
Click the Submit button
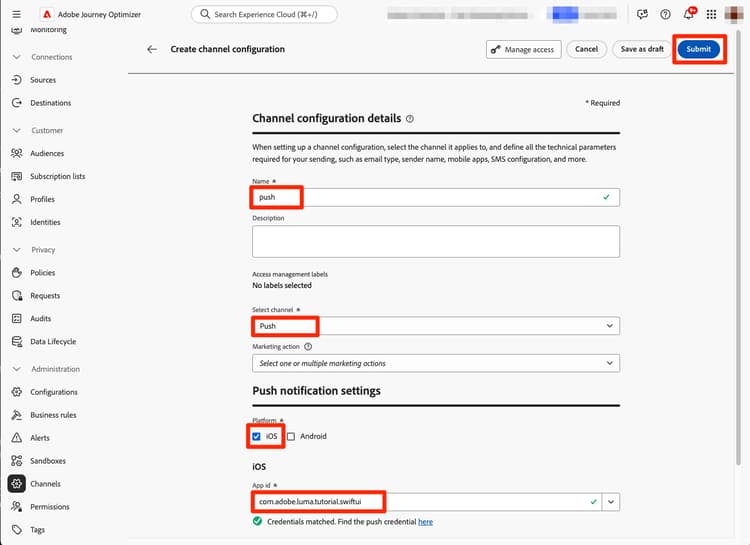tap(698, 49)
